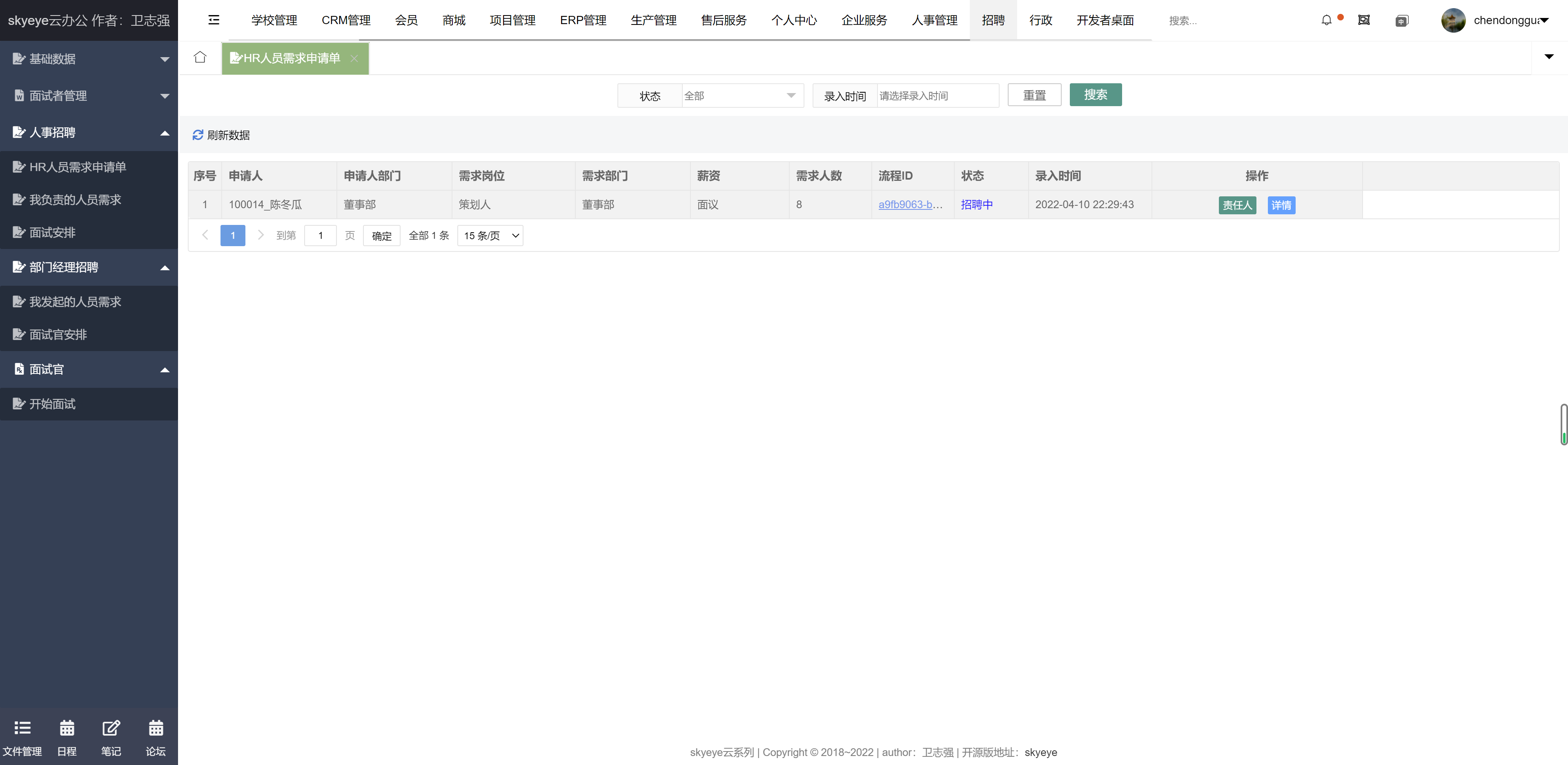The height and width of the screenshot is (765, 1568).
Task: Click the sidebar collapse icon next to 学校管理
Action: (214, 20)
